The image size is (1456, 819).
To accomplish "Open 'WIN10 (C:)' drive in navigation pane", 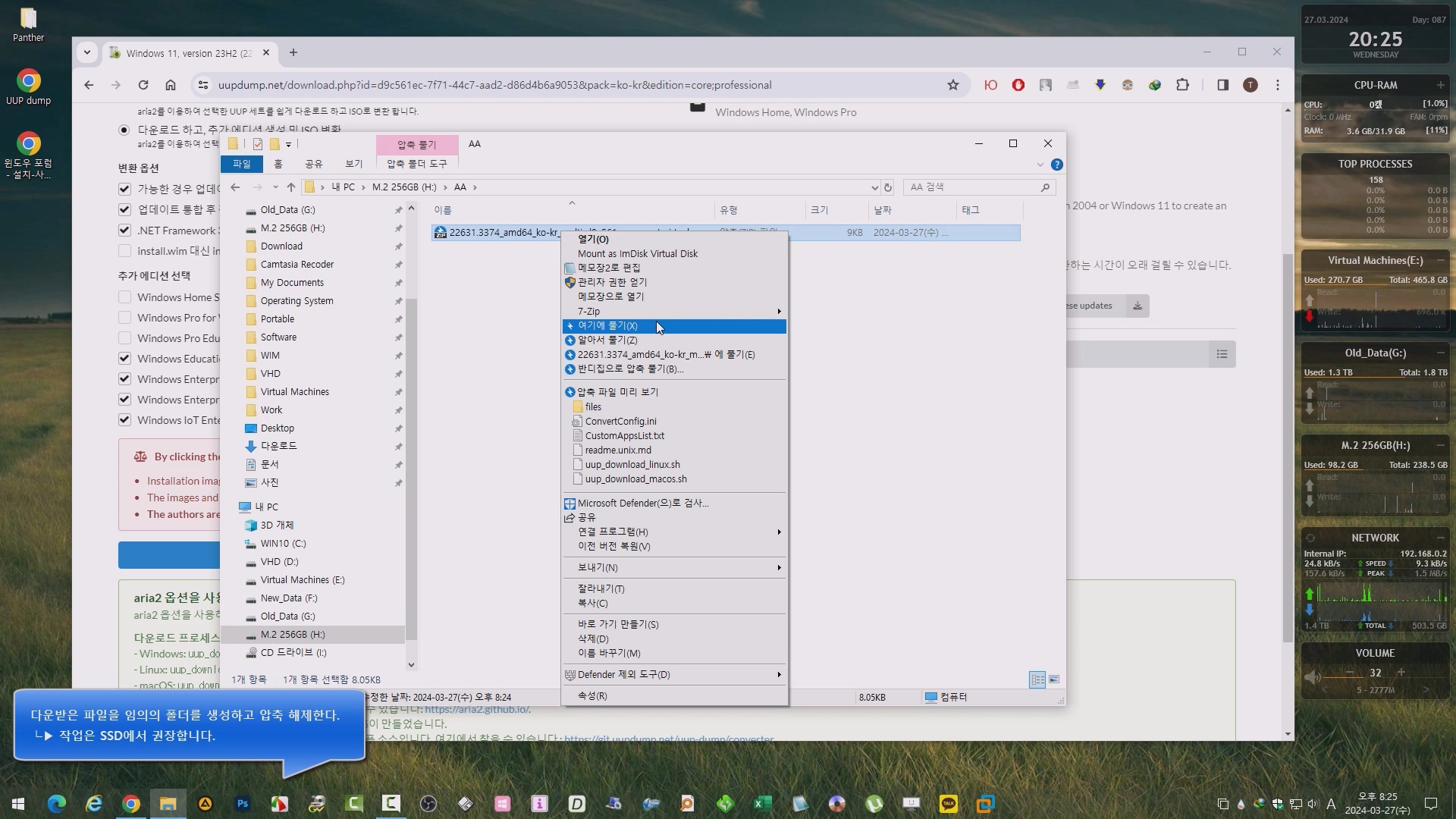I will [283, 544].
